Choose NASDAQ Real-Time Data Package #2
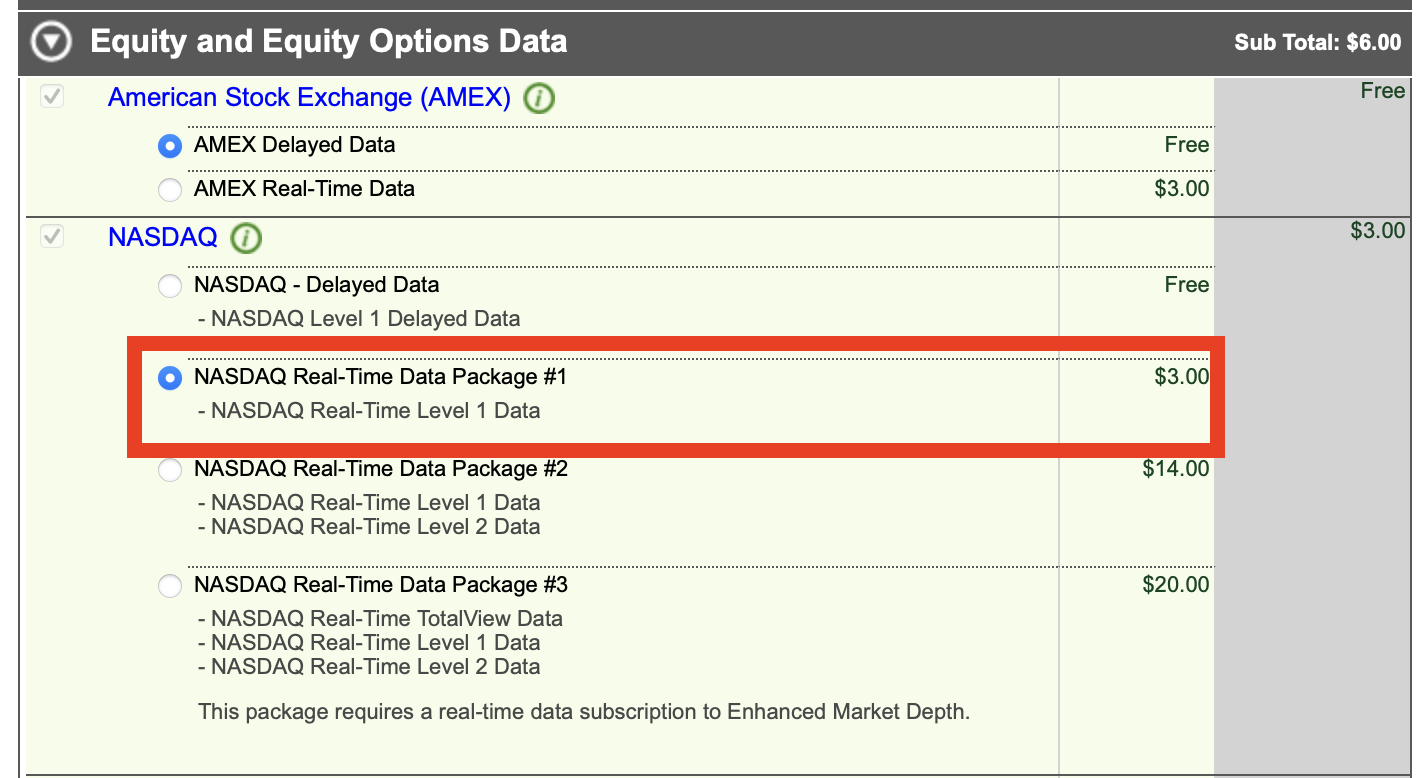 tap(170, 469)
